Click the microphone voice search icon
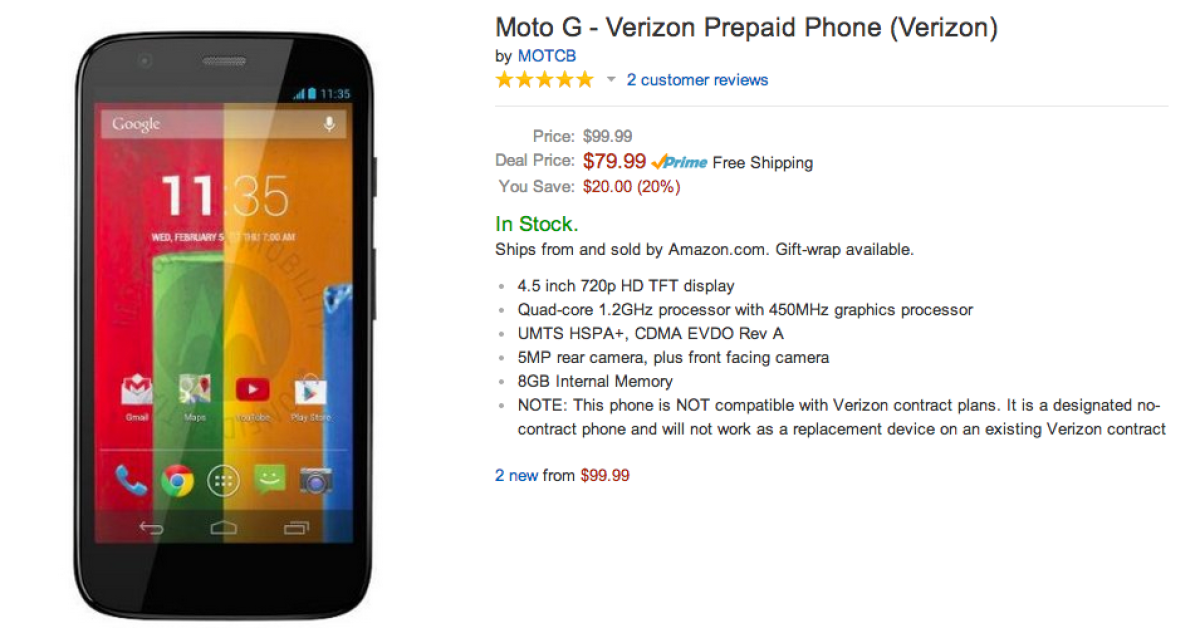1200x628 pixels. 329,124
